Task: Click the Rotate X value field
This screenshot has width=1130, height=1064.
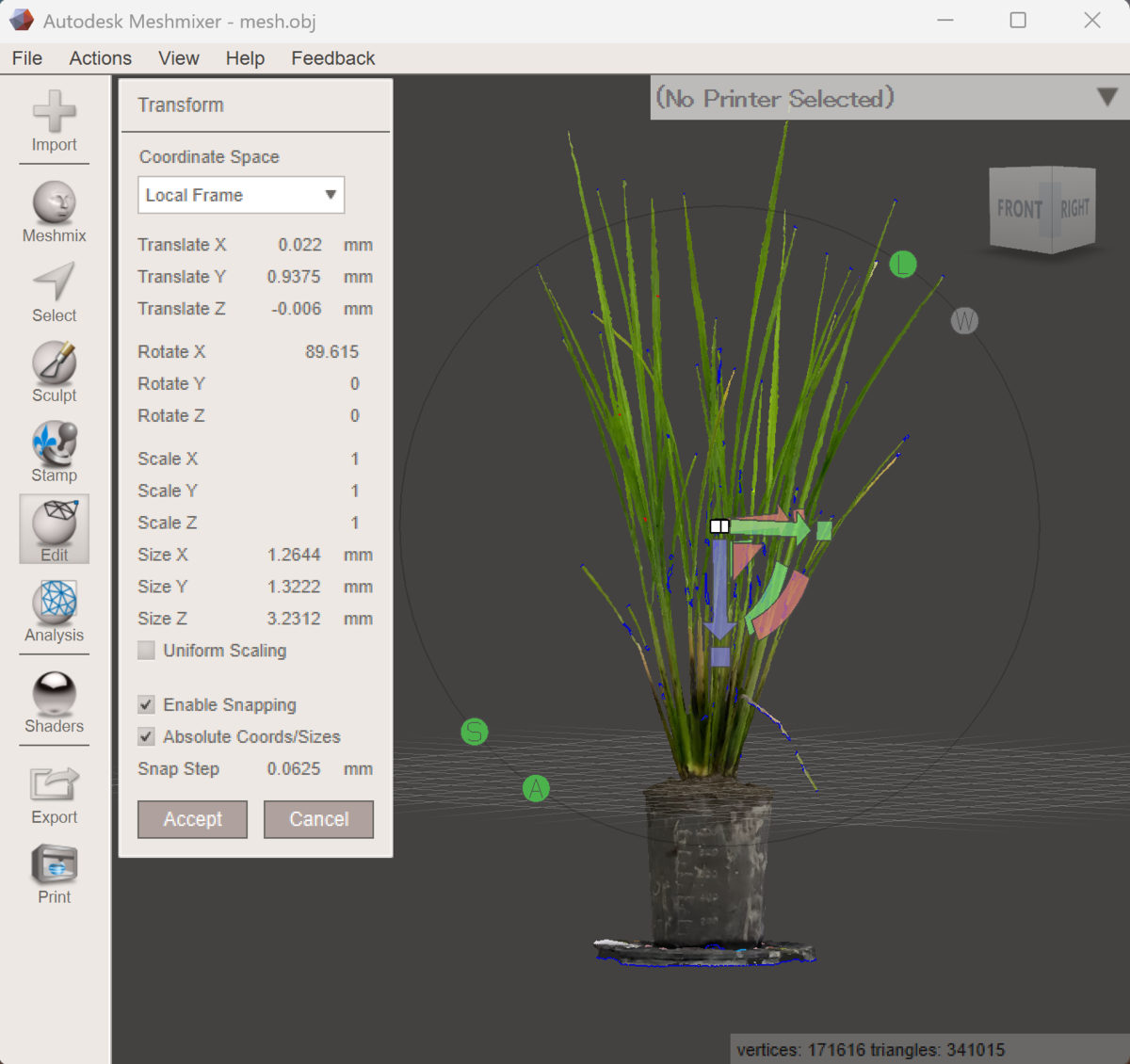Action: click(x=331, y=352)
